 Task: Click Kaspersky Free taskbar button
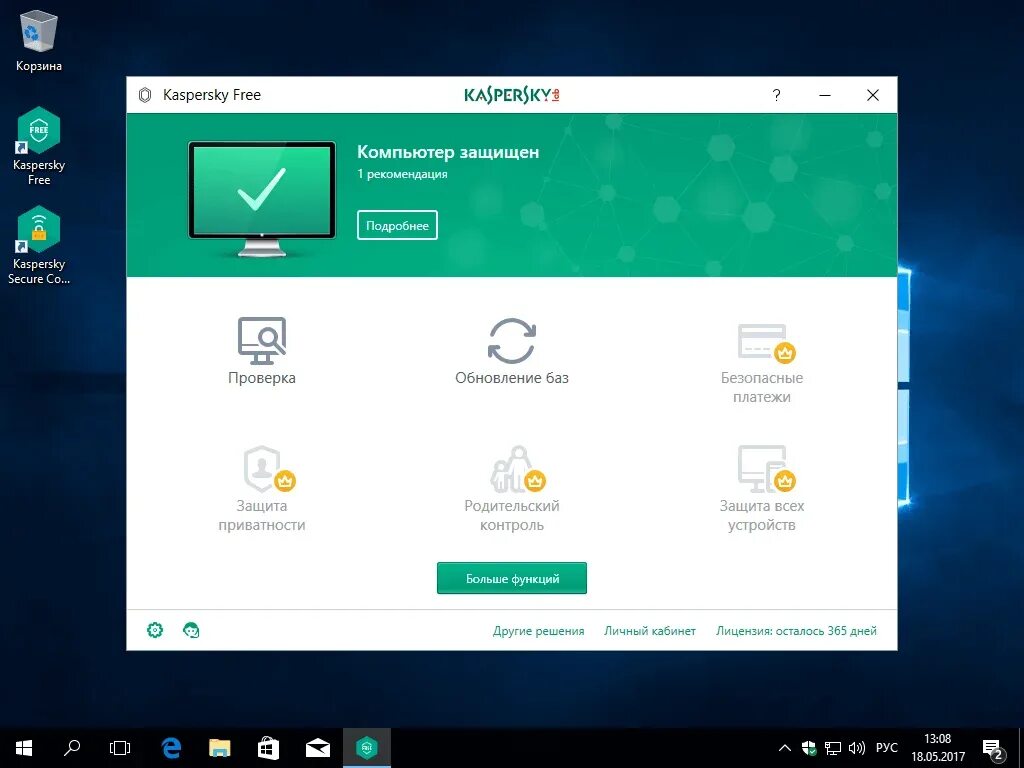pos(366,748)
